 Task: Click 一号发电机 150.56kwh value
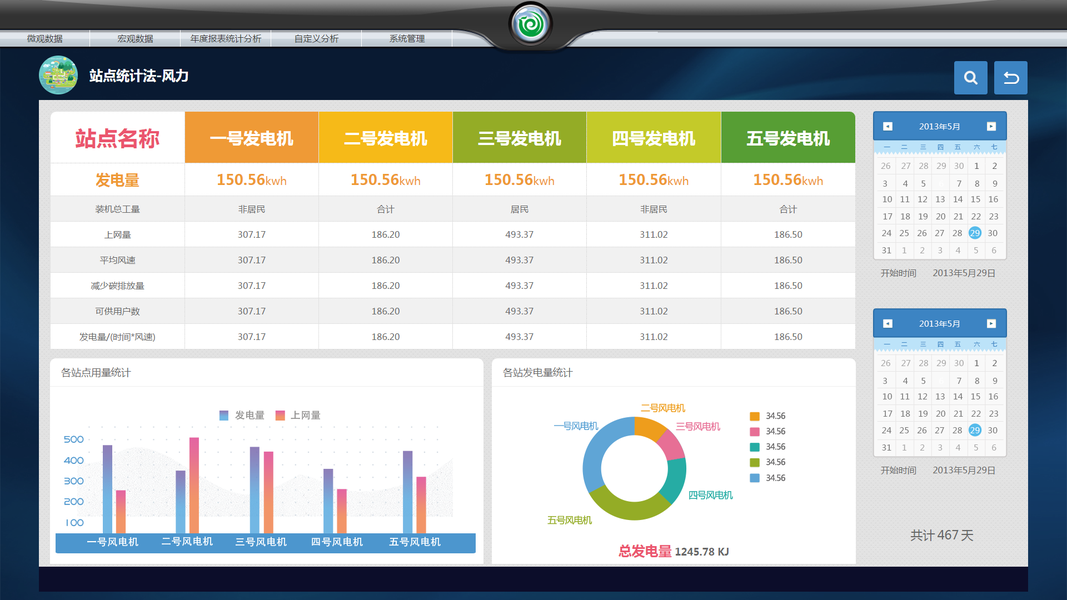tap(251, 180)
